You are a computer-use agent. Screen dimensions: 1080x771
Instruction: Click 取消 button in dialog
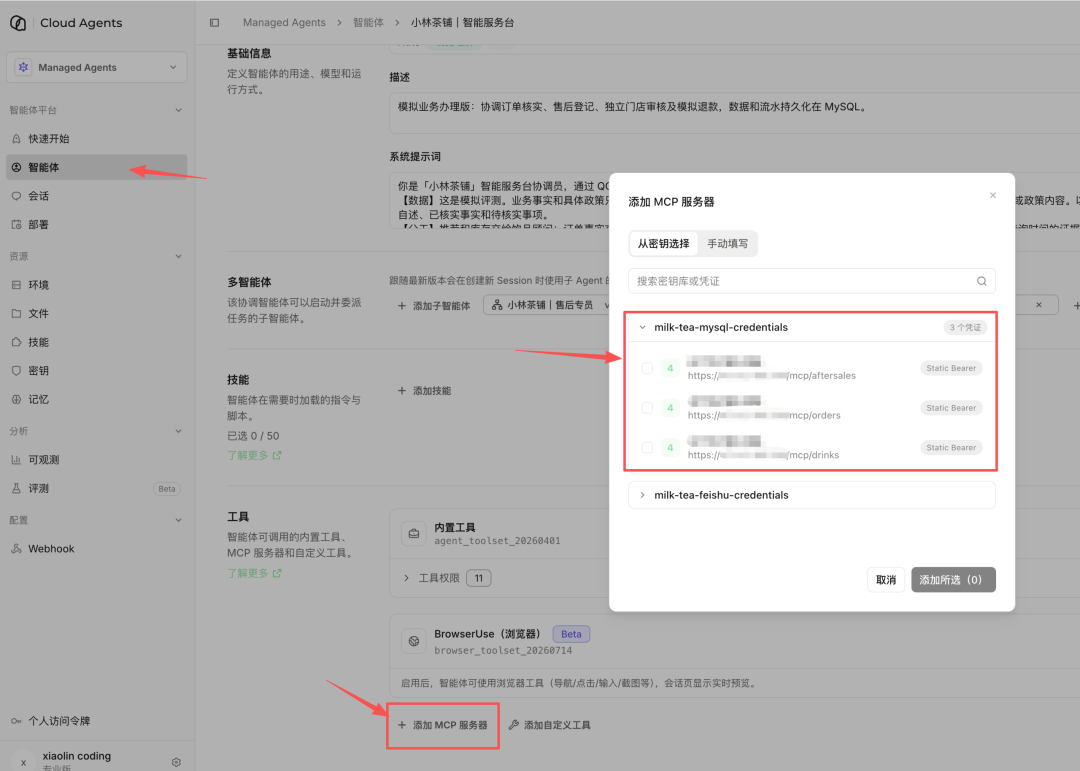pyautogui.click(x=886, y=579)
